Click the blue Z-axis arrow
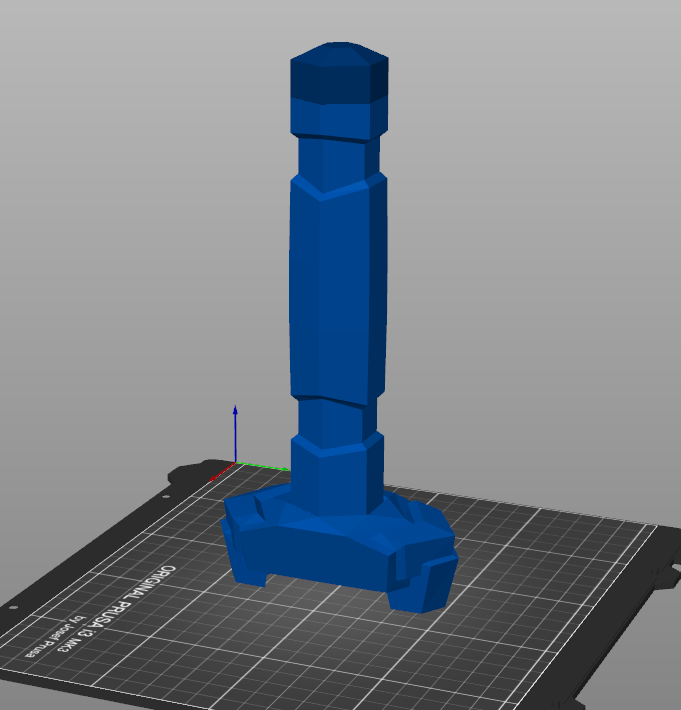The height and width of the screenshot is (710, 681). point(235,434)
